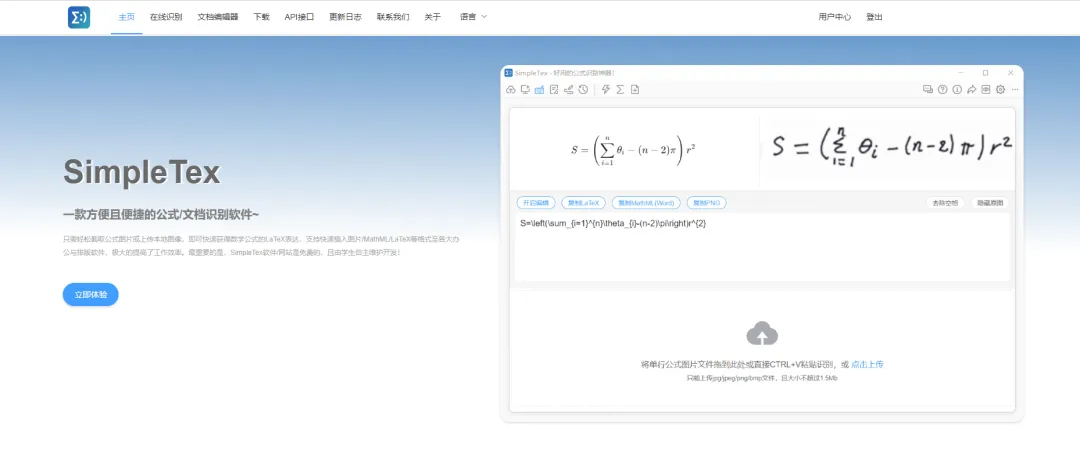Click the handwritten formula original image
This screenshot has width=1080, height=449.
coord(891,147)
